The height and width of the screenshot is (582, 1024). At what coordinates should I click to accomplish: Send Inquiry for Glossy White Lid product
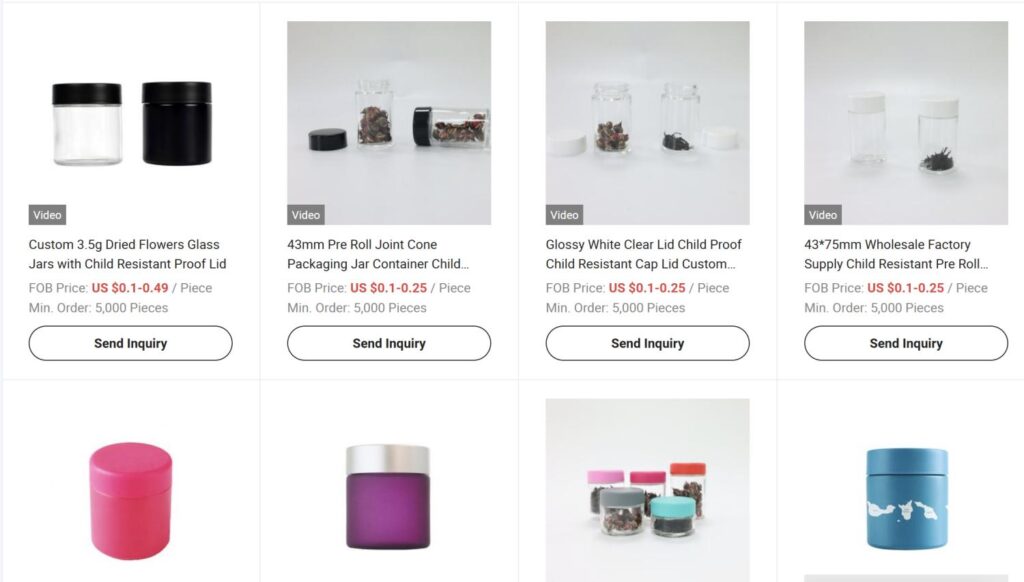(x=648, y=343)
